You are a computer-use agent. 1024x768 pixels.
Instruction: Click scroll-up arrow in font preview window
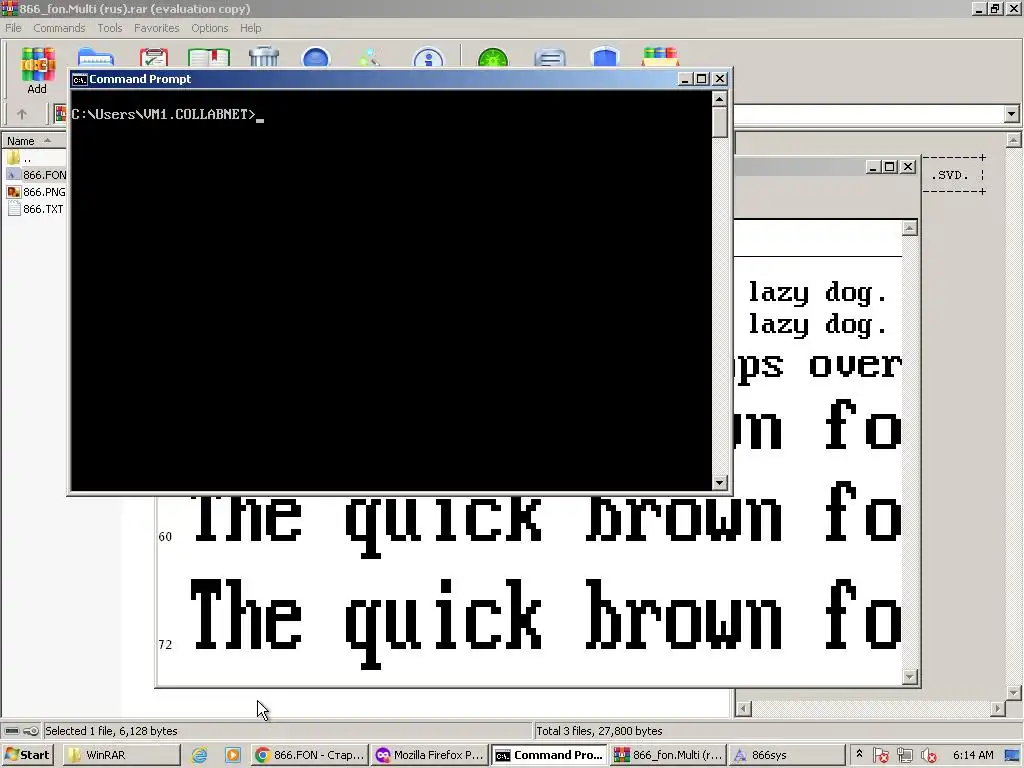coord(910,228)
